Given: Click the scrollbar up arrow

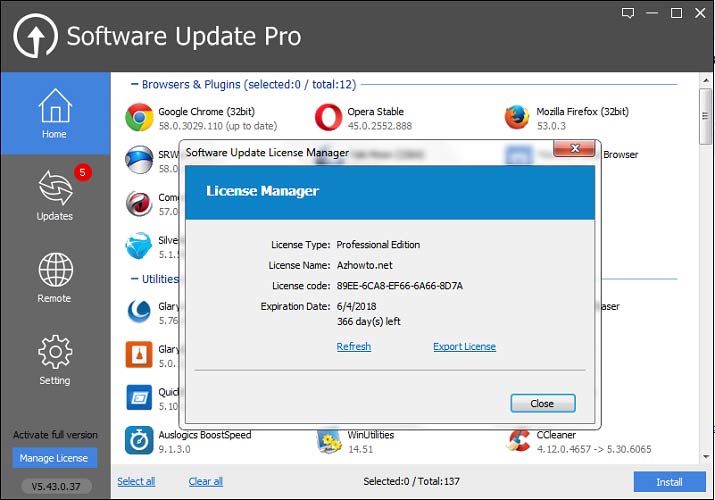Looking at the screenshot, I should click(x=706, y=80).
